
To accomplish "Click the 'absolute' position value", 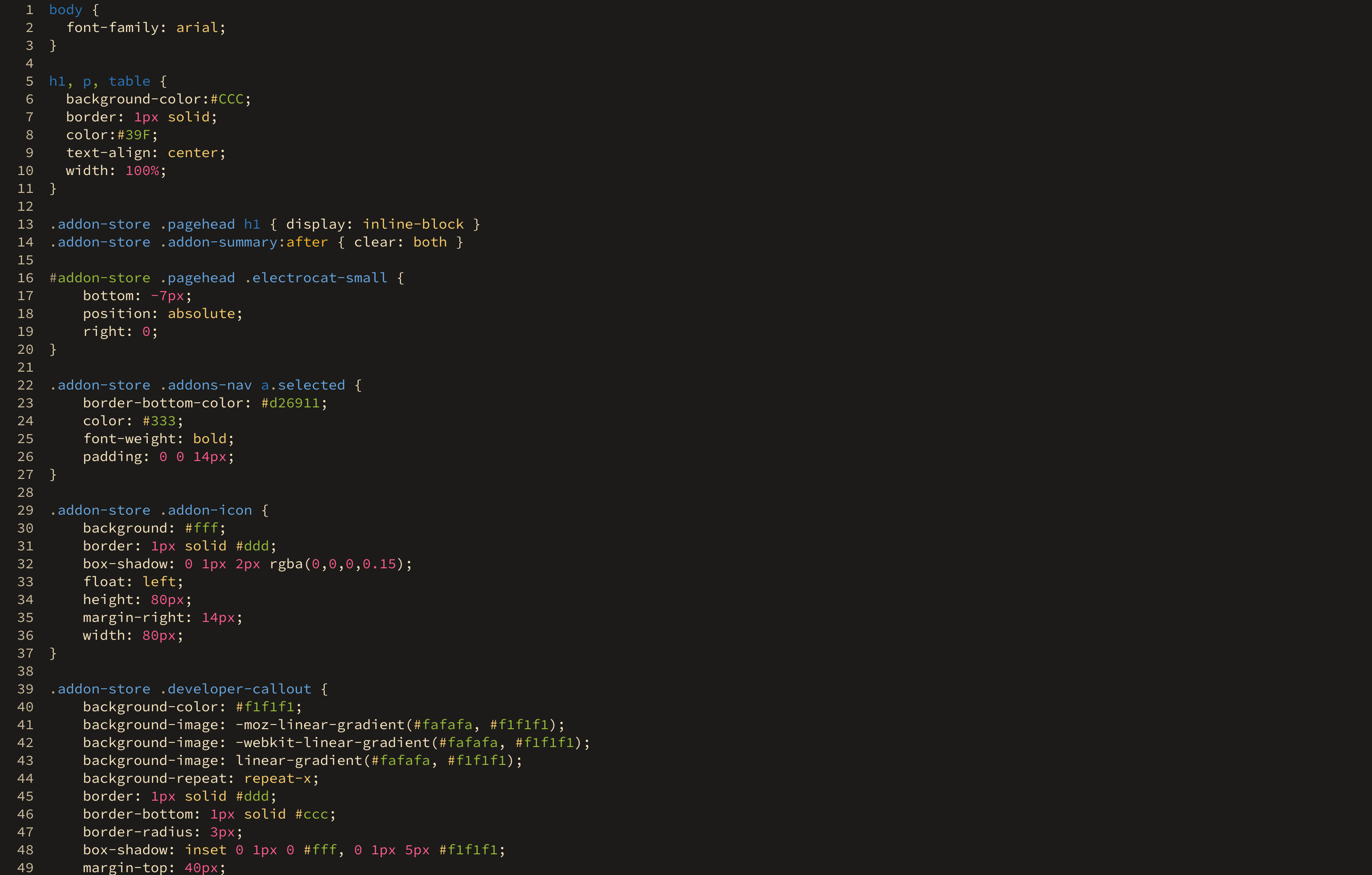I will coord(201,314).
